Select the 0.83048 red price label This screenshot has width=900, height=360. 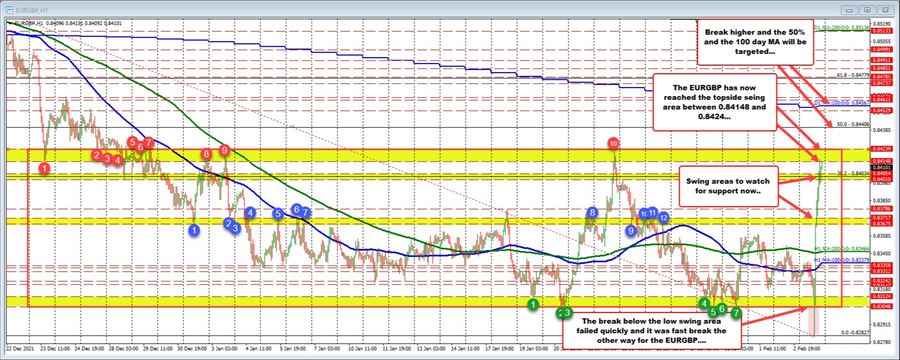[x=881, y=305]
